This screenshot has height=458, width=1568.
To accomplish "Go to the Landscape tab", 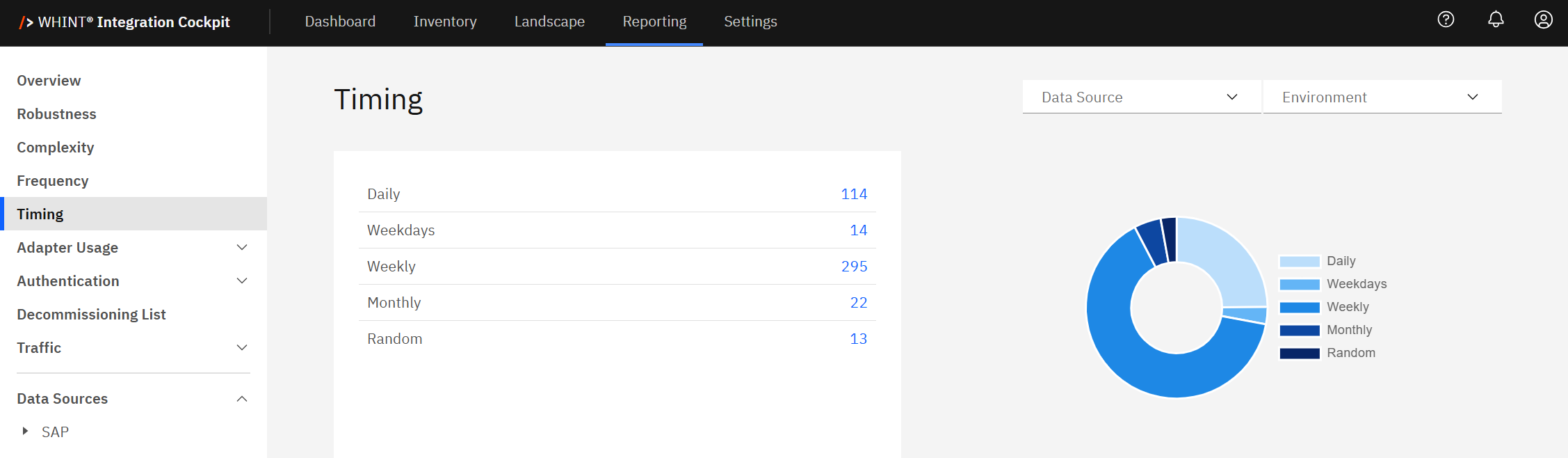I will coord(549,22).
